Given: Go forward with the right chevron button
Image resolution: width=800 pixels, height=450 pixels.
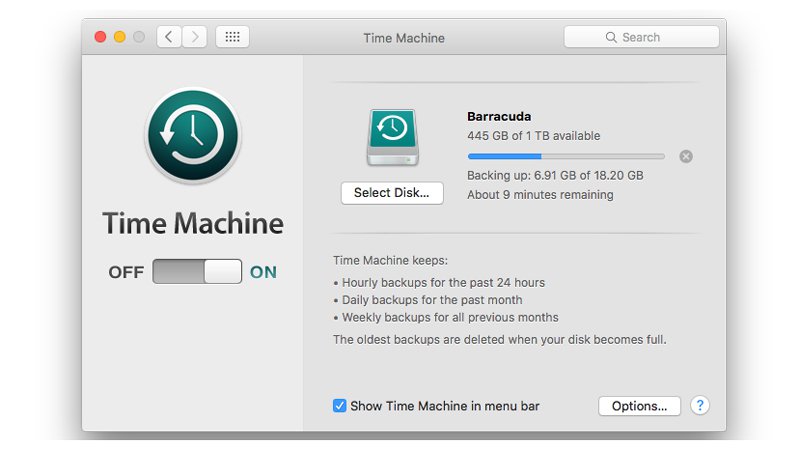Looking at the screenshot, I should [x=194, y=37].
